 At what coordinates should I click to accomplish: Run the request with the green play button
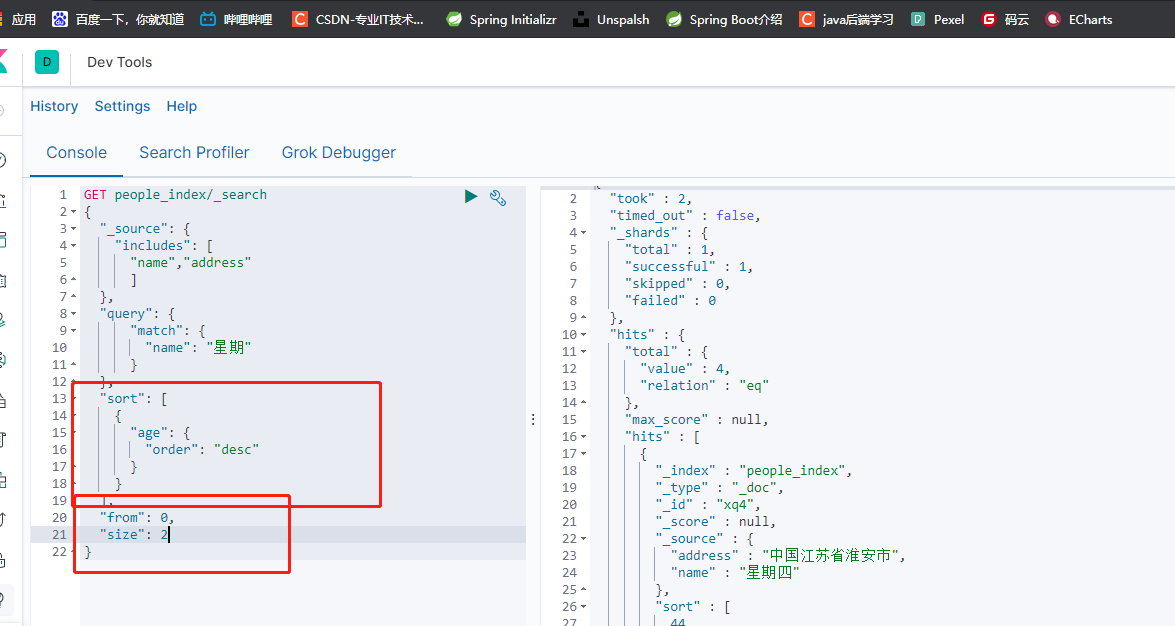(x=471, y=196)
